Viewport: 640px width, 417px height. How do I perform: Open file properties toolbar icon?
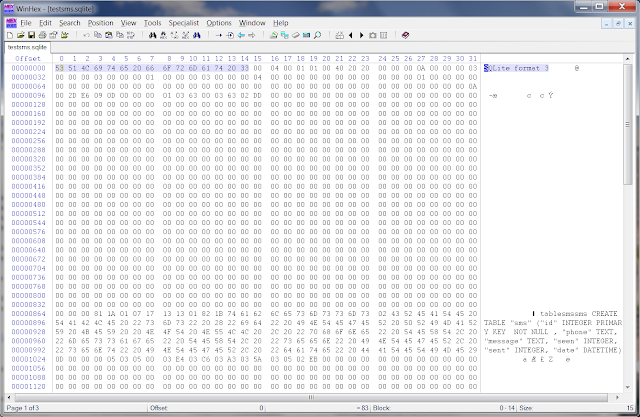53,35
